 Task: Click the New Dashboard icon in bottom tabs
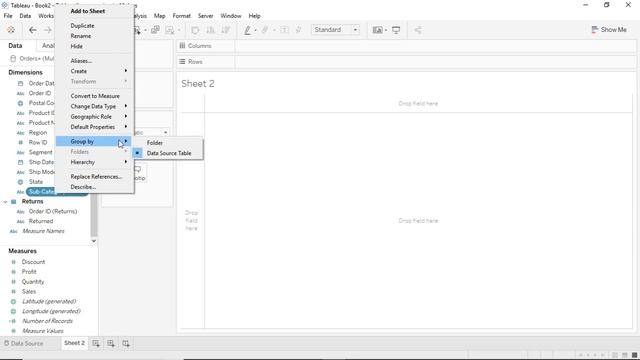click(111, 344)
